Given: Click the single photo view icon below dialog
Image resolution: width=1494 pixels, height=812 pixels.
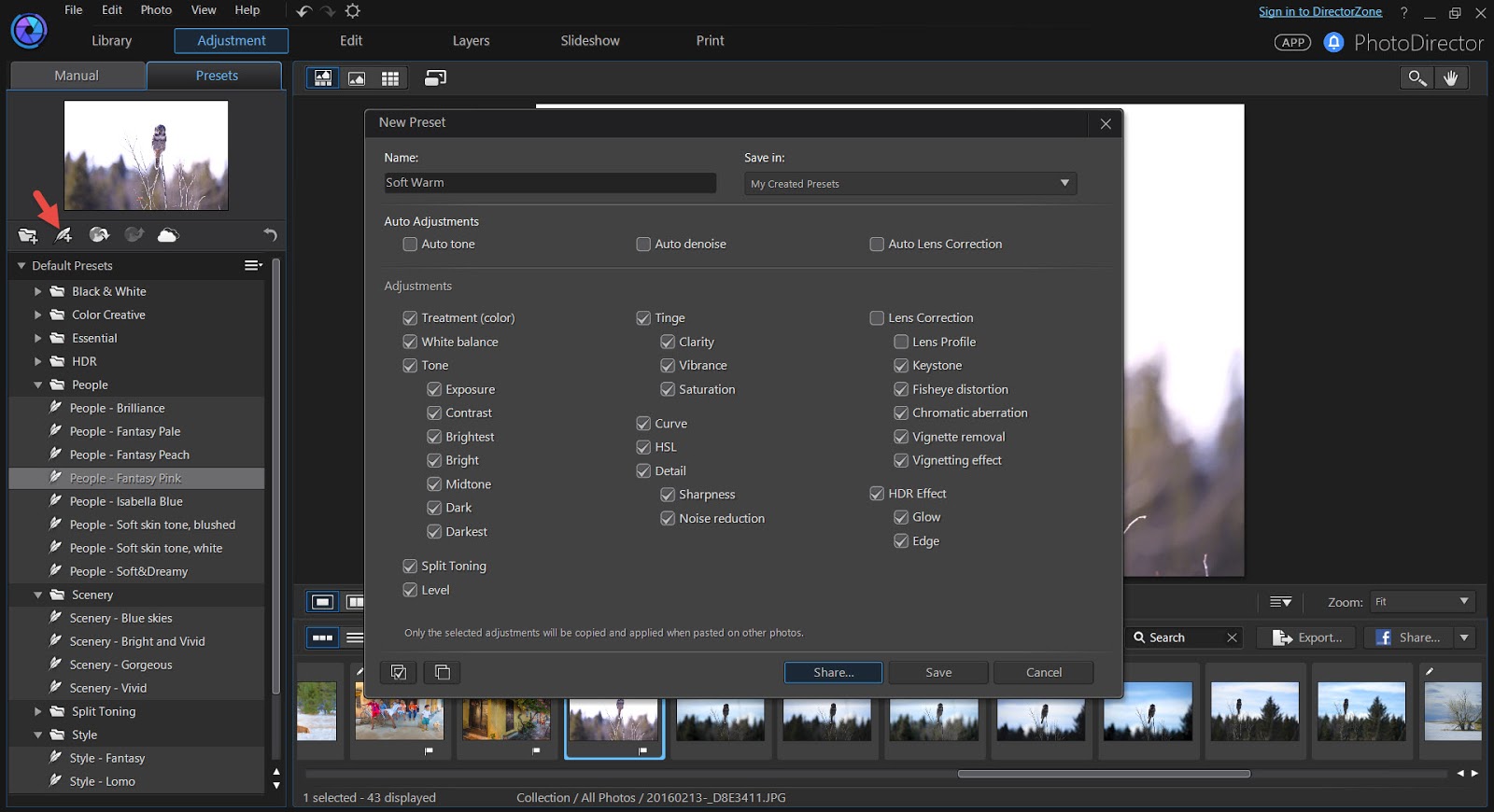Looking at the screenshot, I should (x=322, y=602).
